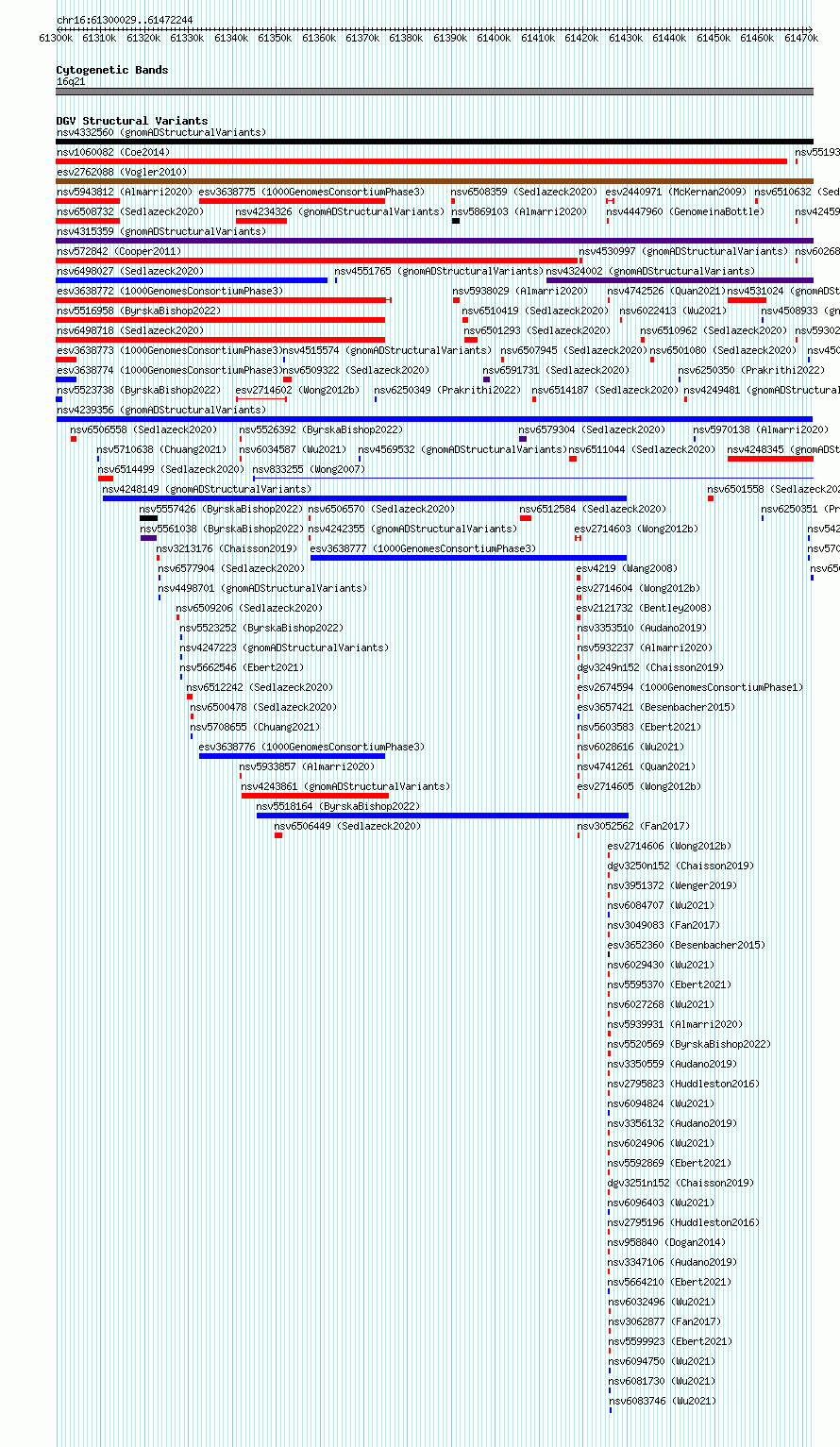Select nsv5869103 (Almarri2020) variant
This screenshot has width=840, height=1447.
tap(519, 211)
